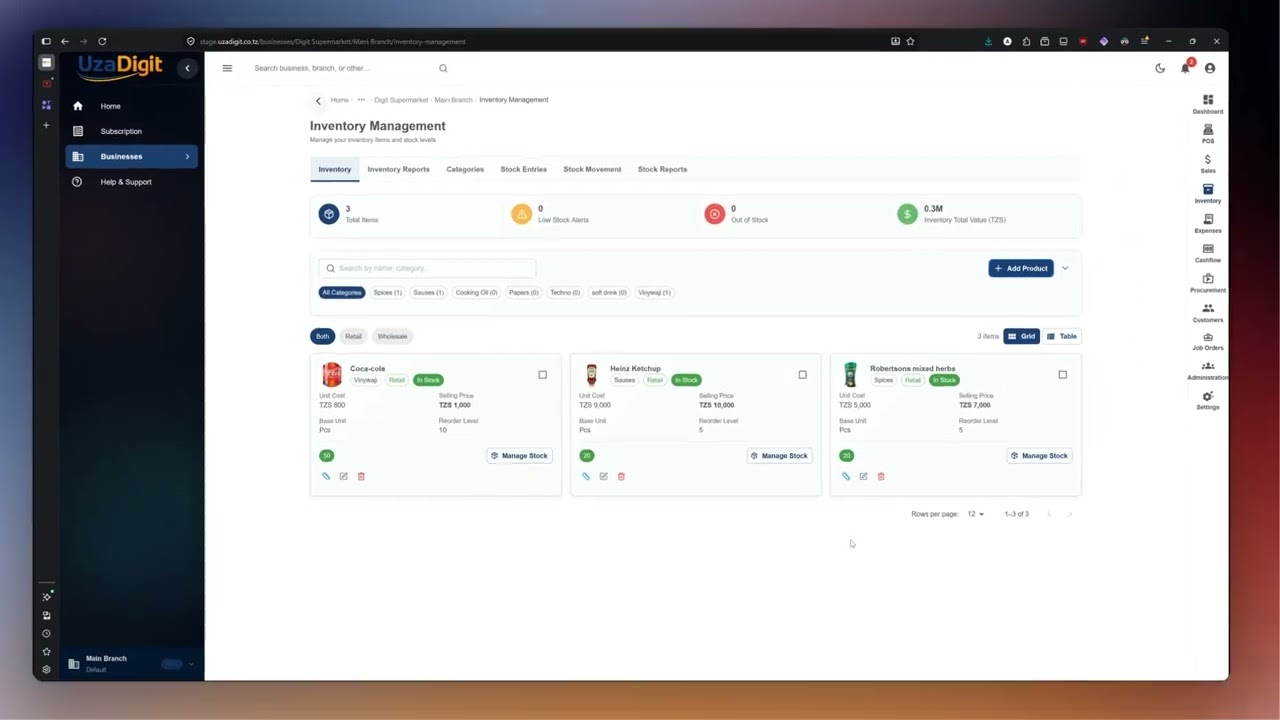Open the Main Branch selector
Viewport: 1280px width, 720px height.
pos(132,663)
